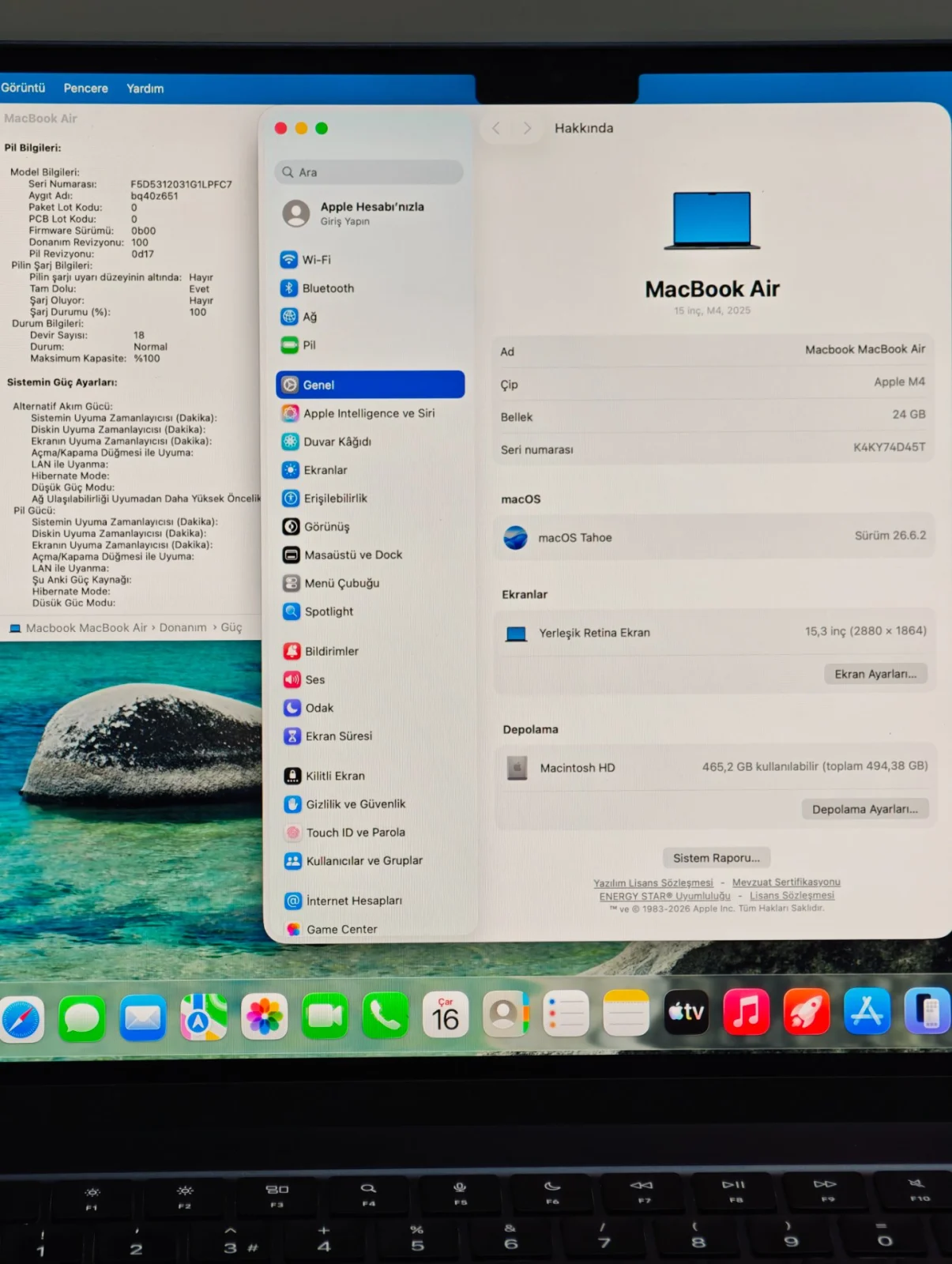952x1264 pixels.
Task: Select Genel in the sidebar
Action: pyautogui.click(x=370, y=385)
